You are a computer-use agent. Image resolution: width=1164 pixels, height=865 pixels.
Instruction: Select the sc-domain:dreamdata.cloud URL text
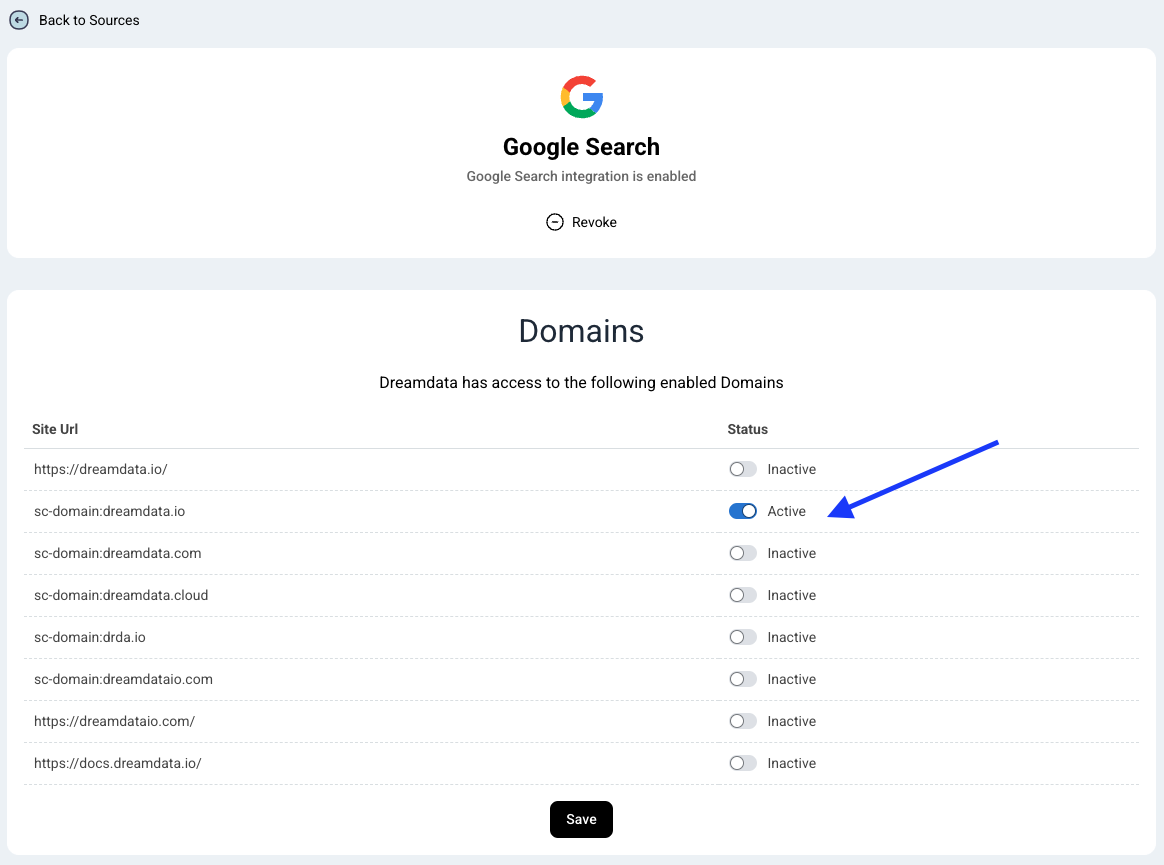(x=121, y=595)
